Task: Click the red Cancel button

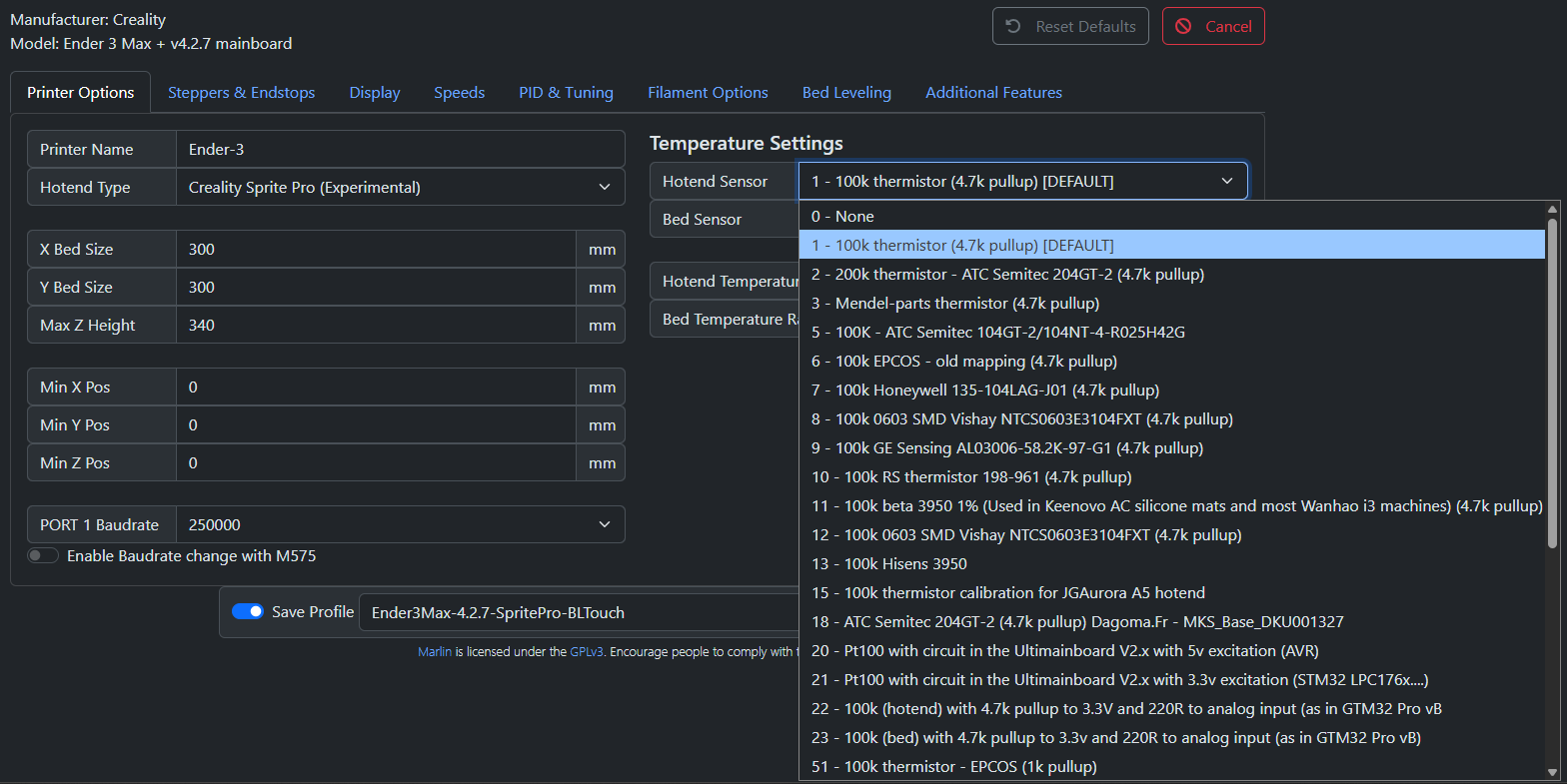Action: pos(1213,27)
